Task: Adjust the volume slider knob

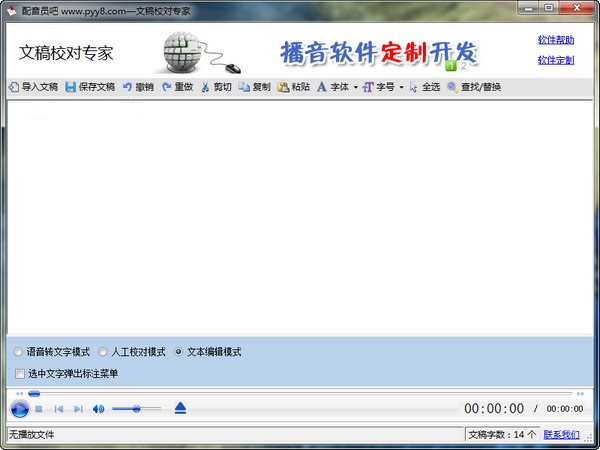Action: (x=137, y=409)
